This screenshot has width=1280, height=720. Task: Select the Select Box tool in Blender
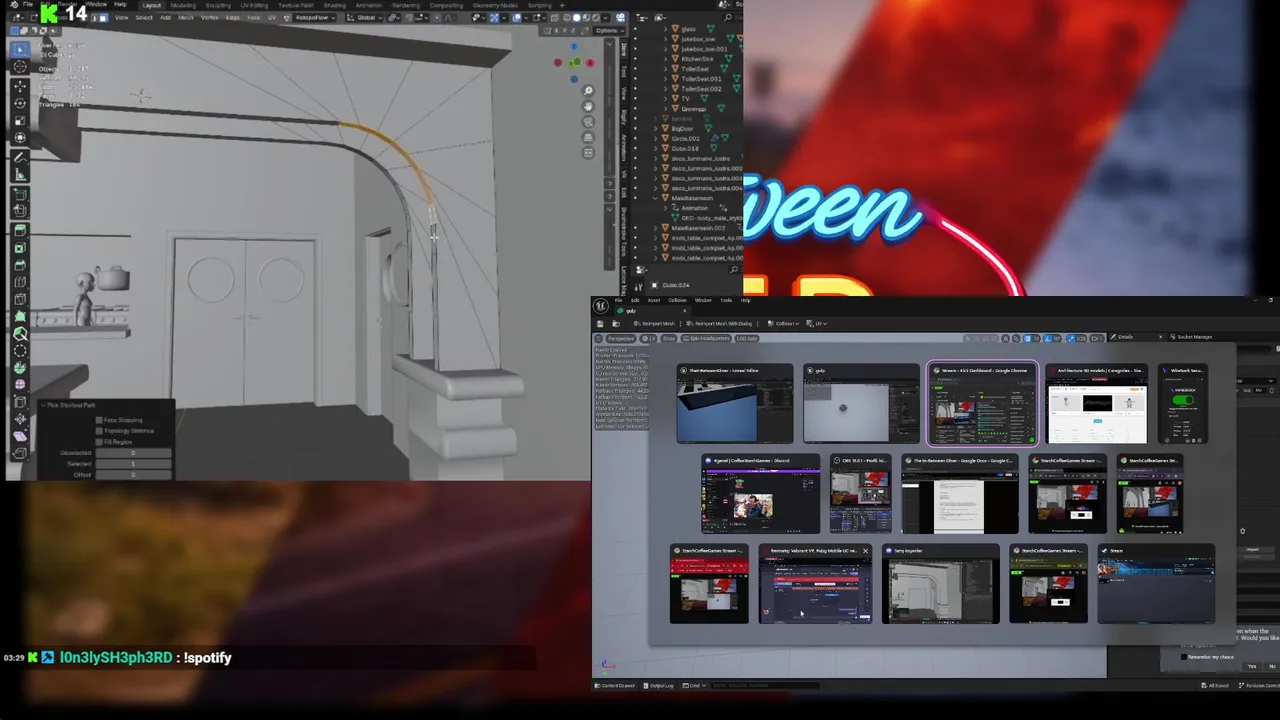[x=20, y=49]
